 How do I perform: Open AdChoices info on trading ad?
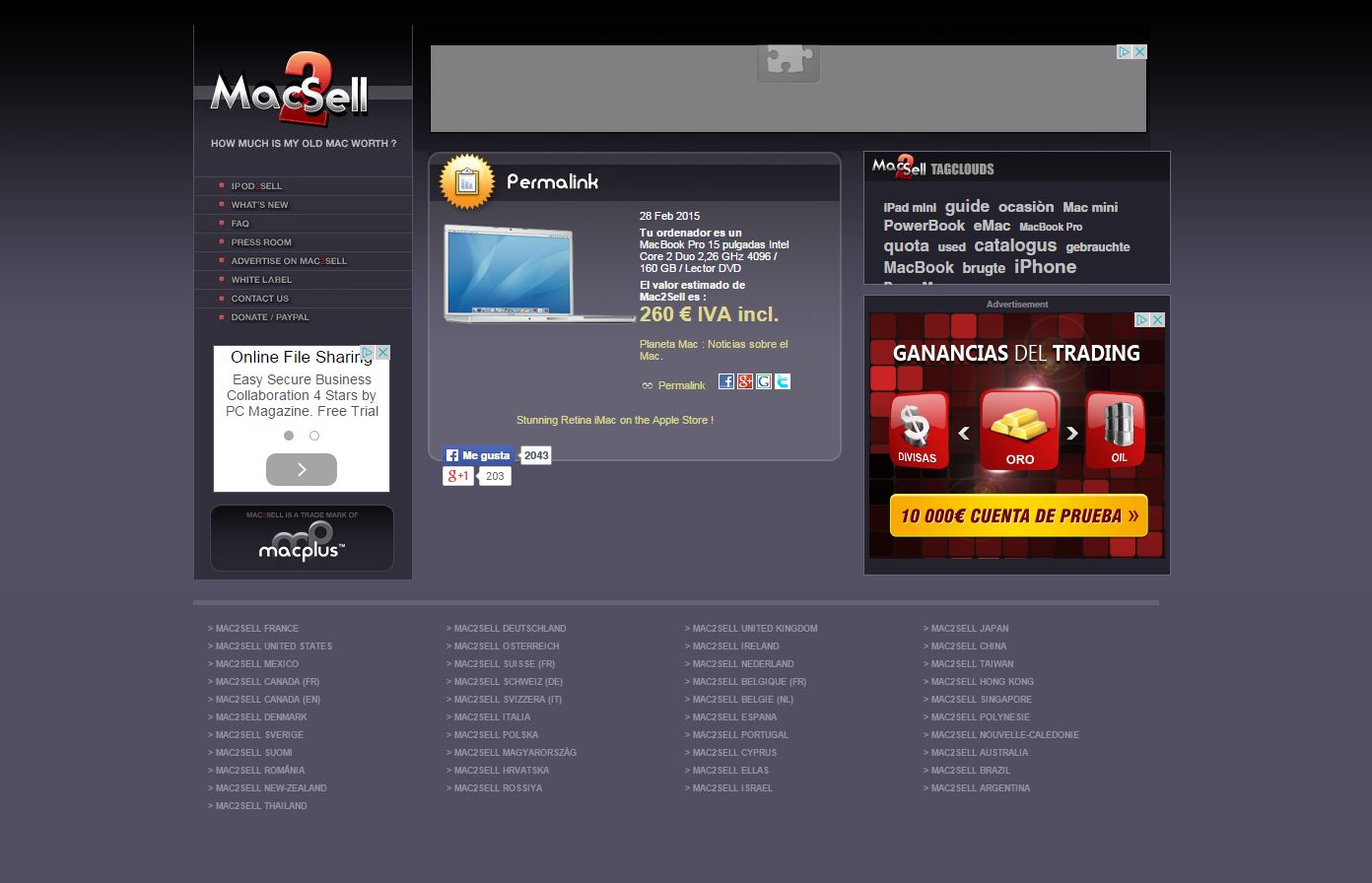tap(1142, 320)
